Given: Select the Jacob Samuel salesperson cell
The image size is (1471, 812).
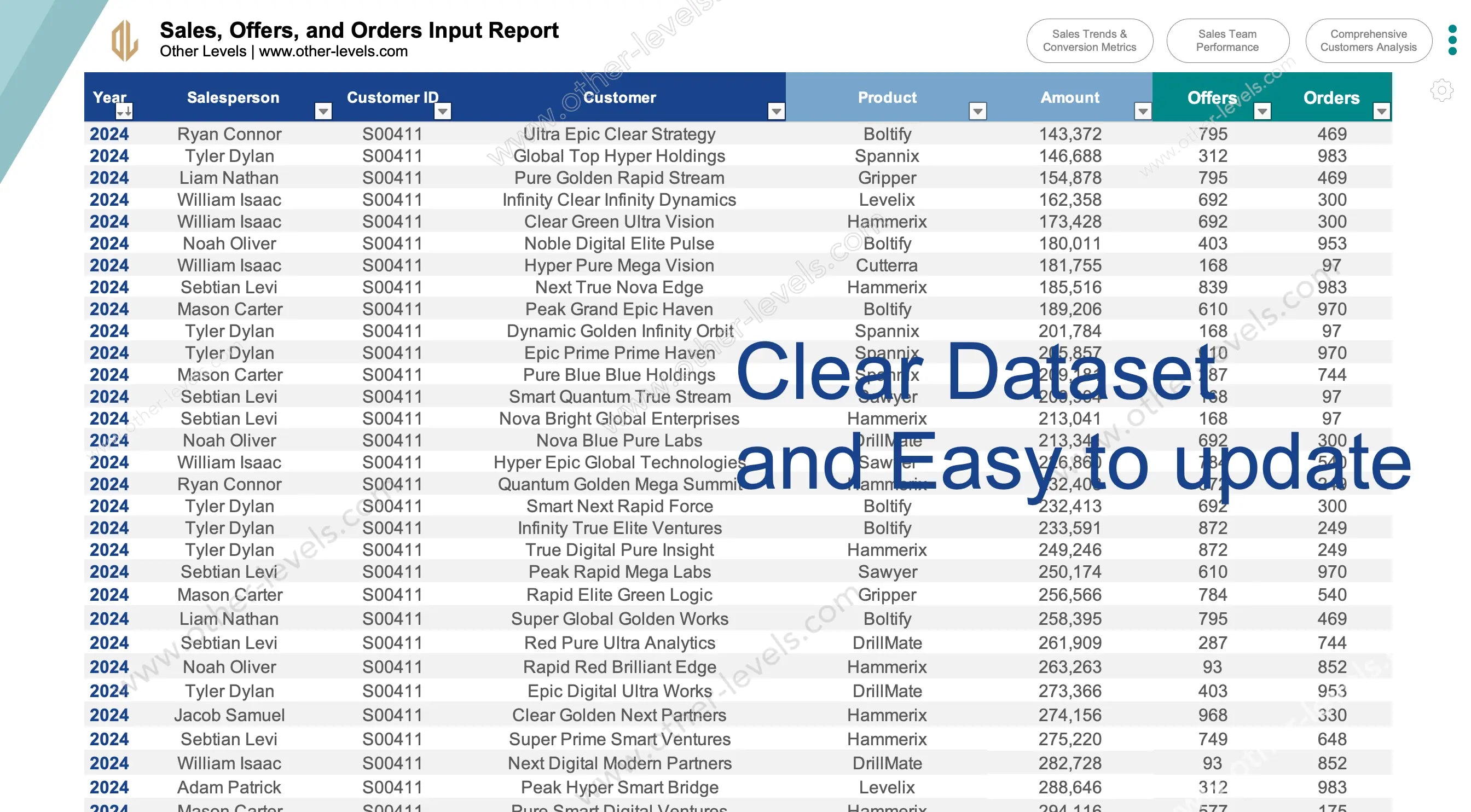Looking at the screenshot, I should click(229, 715).
